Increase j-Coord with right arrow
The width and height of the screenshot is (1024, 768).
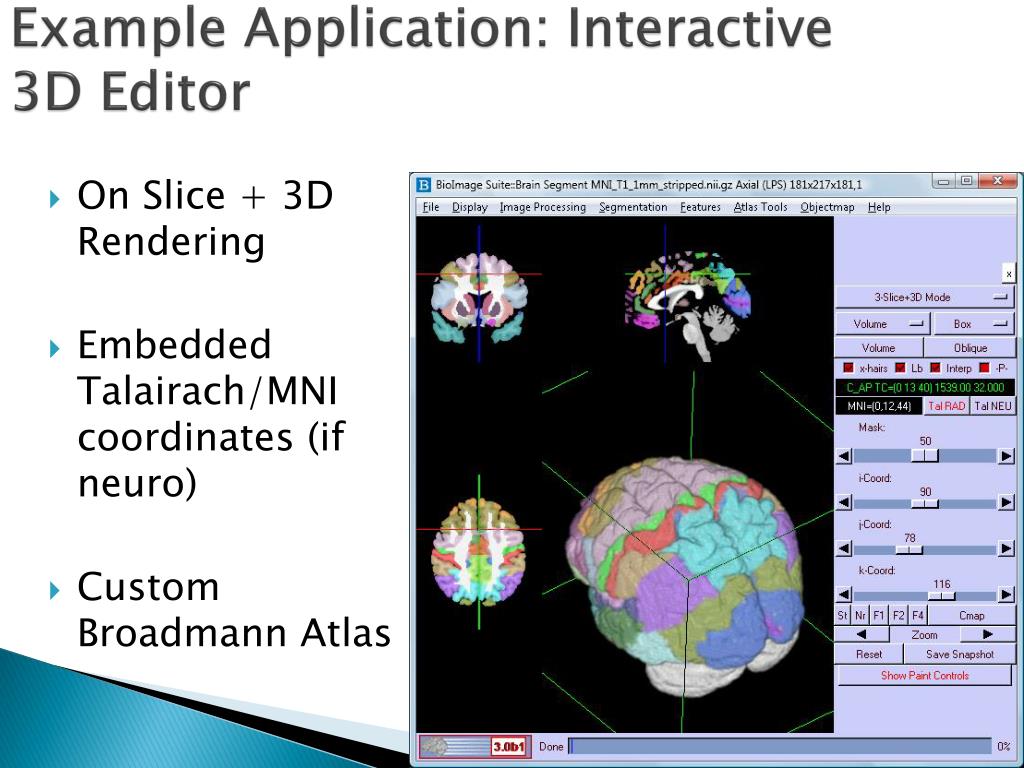pyautogui.click(x=1006, y=549)
